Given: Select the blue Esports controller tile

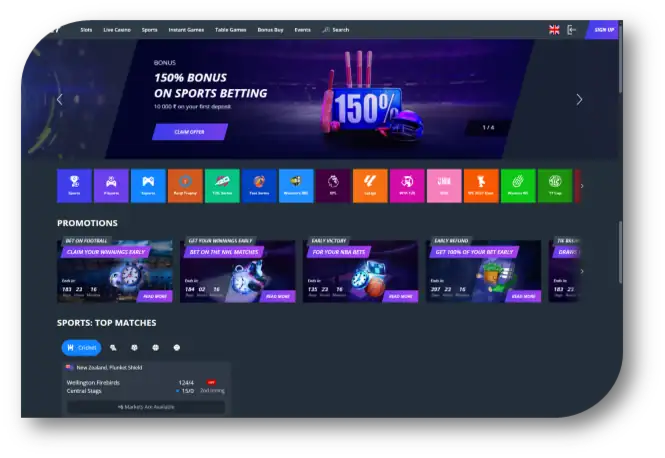Looking at the screenshot, I should (148, 186).
